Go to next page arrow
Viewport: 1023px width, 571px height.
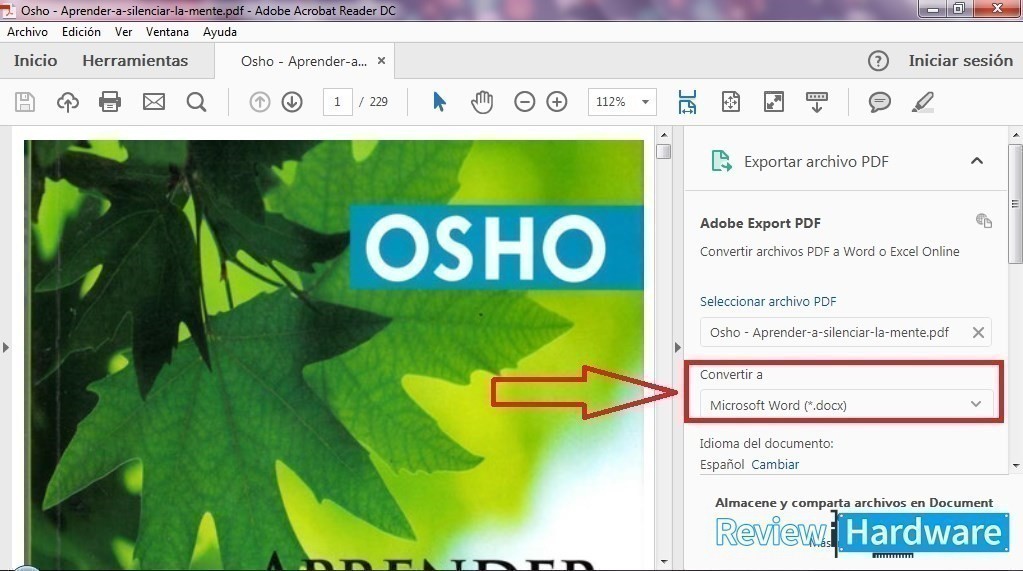coord(292,102)
